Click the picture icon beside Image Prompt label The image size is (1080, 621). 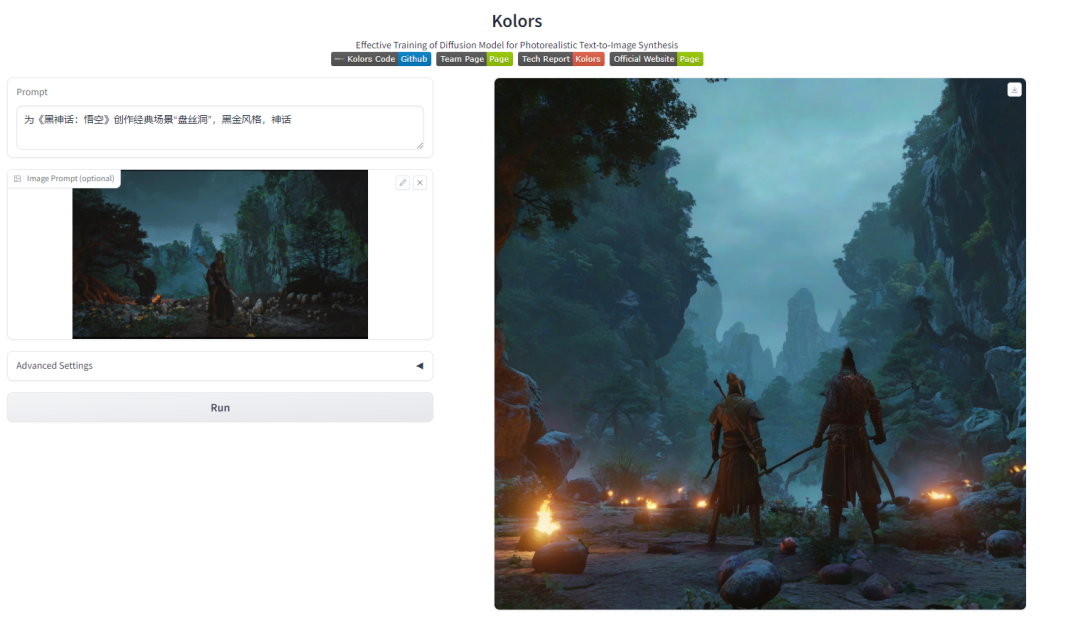pos(18,179)
